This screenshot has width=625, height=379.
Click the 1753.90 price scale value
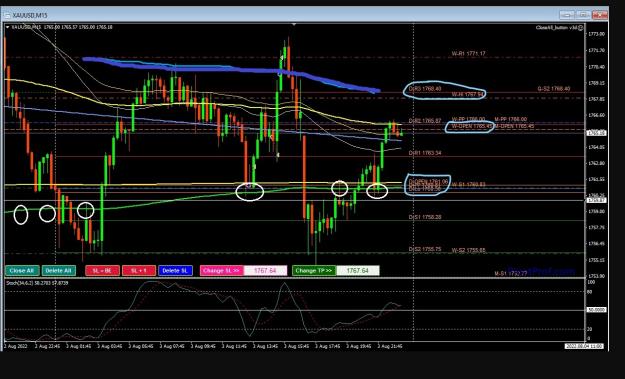(x=596, y=276)
